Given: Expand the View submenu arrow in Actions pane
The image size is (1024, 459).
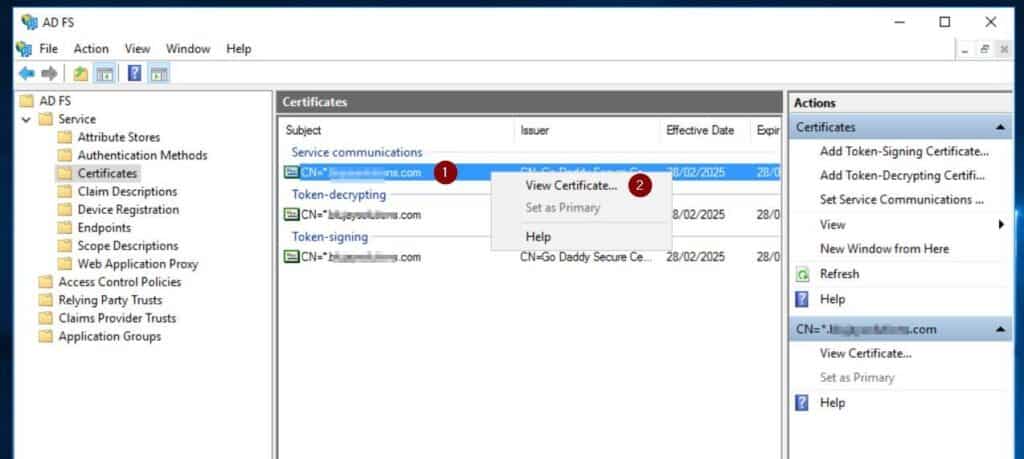Looking at the screenshot, I should click(1001, 225).
